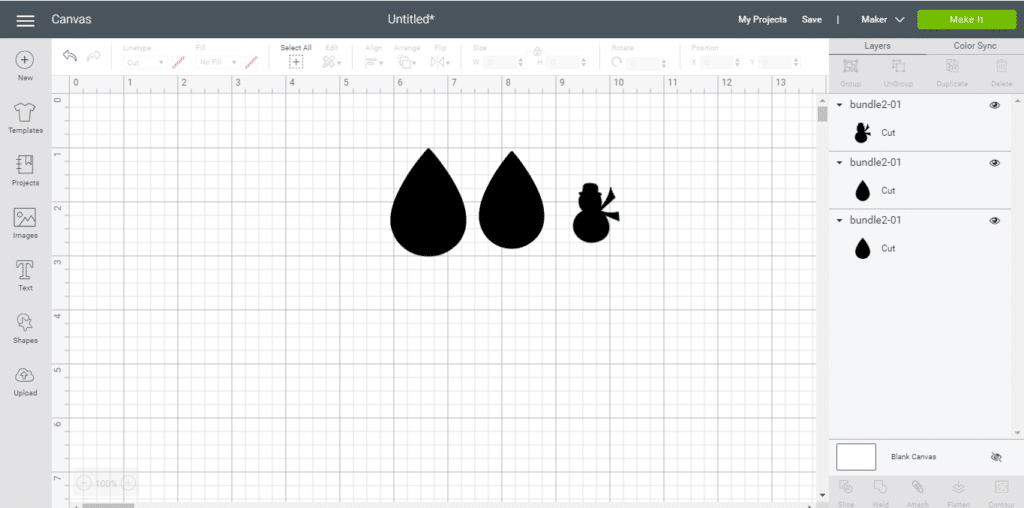This screenshot has height=508, width=1024.
Task: Open My Projects link
Action: click(x=762, y=20)
